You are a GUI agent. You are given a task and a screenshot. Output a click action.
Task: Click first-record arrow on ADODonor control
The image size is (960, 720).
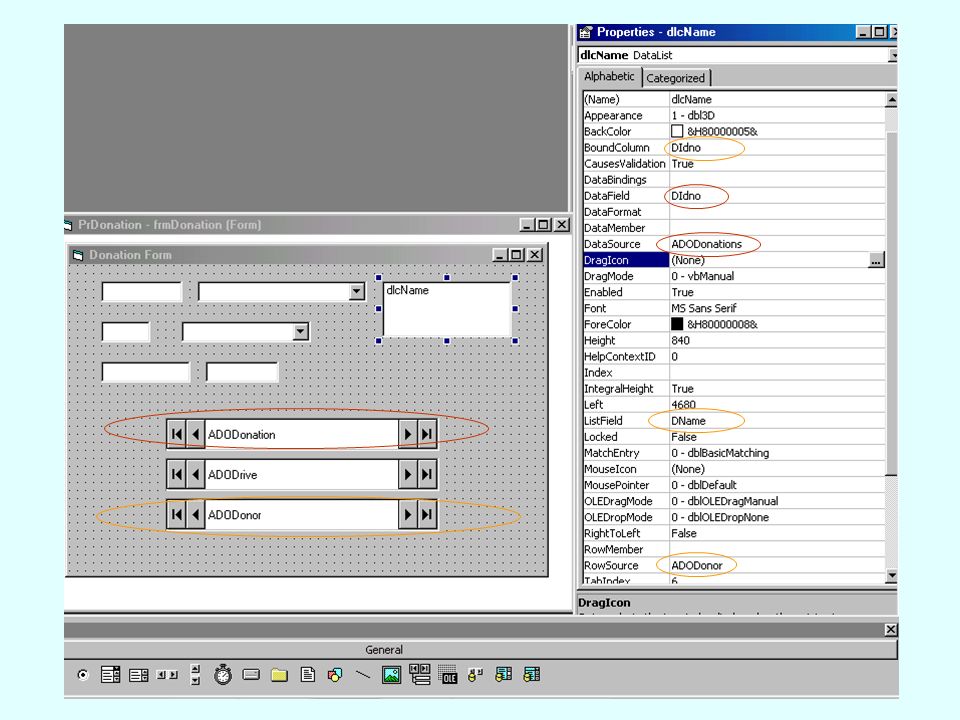tap(177, 515)
